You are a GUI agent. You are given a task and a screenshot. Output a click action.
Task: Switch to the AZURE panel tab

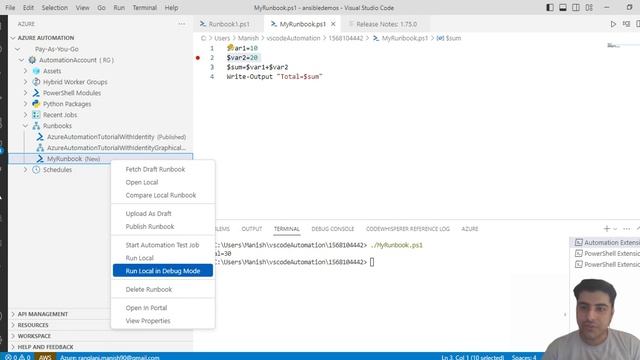470,229
